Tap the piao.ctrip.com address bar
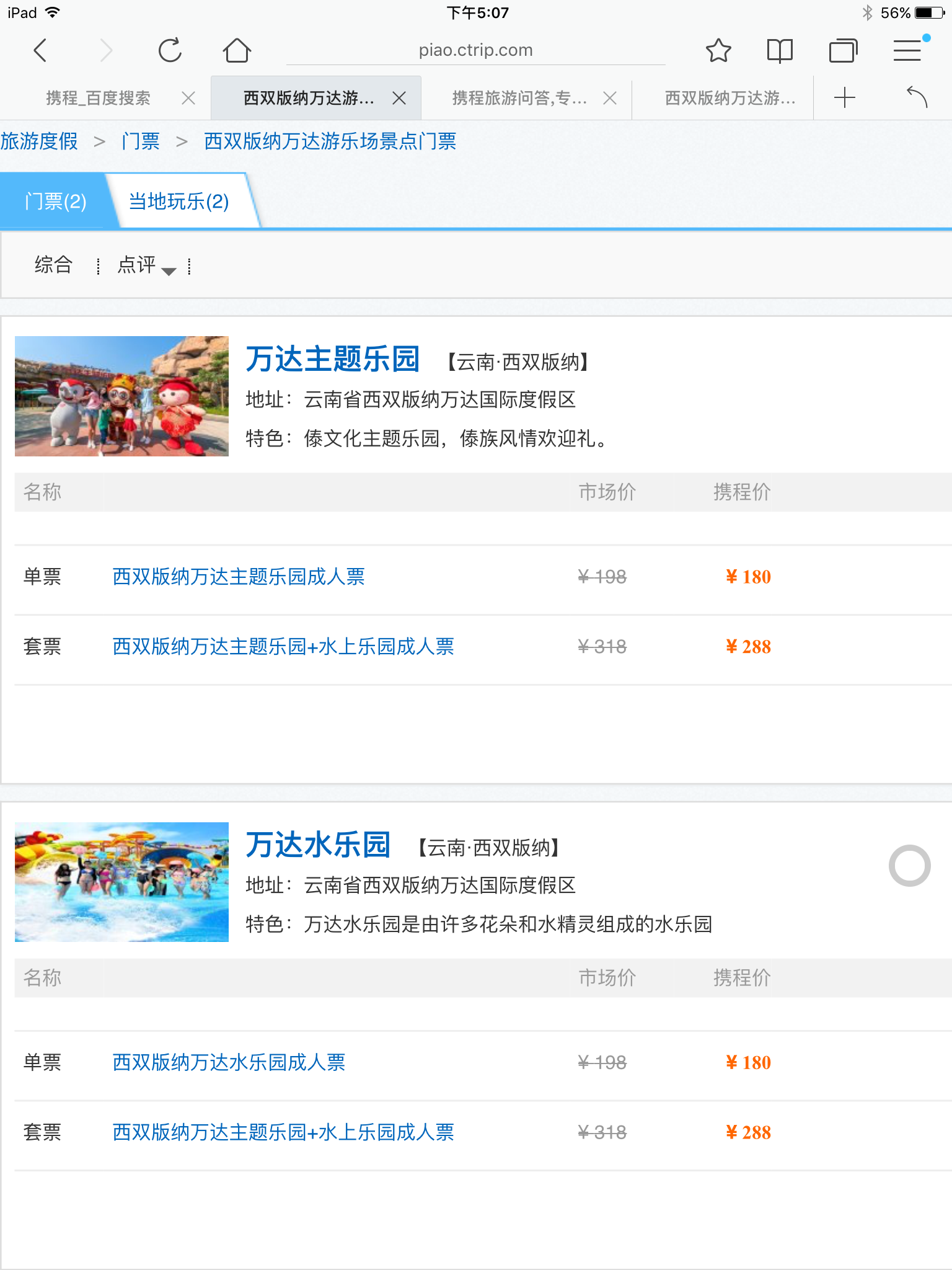Viewport: 952px width, 1270px height. [x=475, y=50]
